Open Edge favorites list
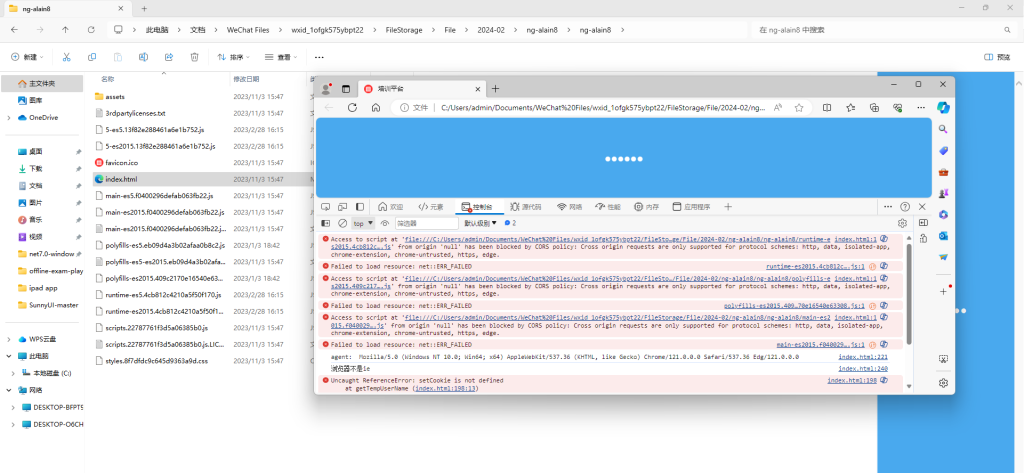Viewport: 1024px width, 473px height. pyautogui.click(x=850, y=108)
